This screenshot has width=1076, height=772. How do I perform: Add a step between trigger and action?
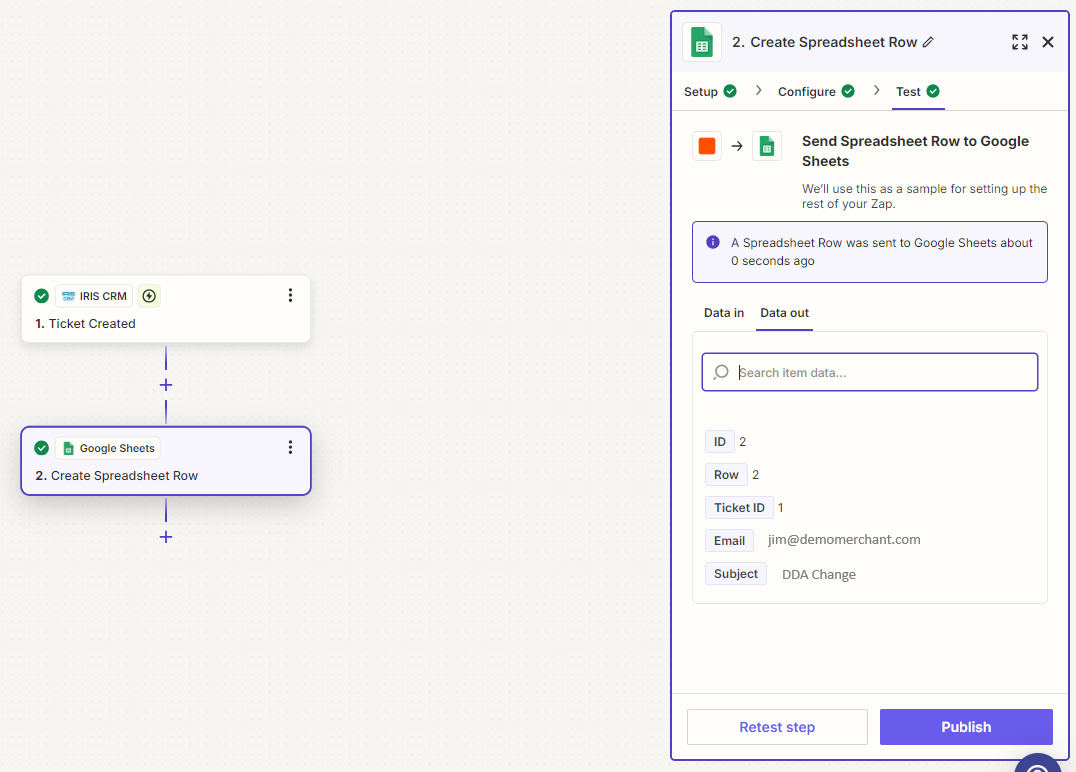pyautogui.click(x=165, y=385)
